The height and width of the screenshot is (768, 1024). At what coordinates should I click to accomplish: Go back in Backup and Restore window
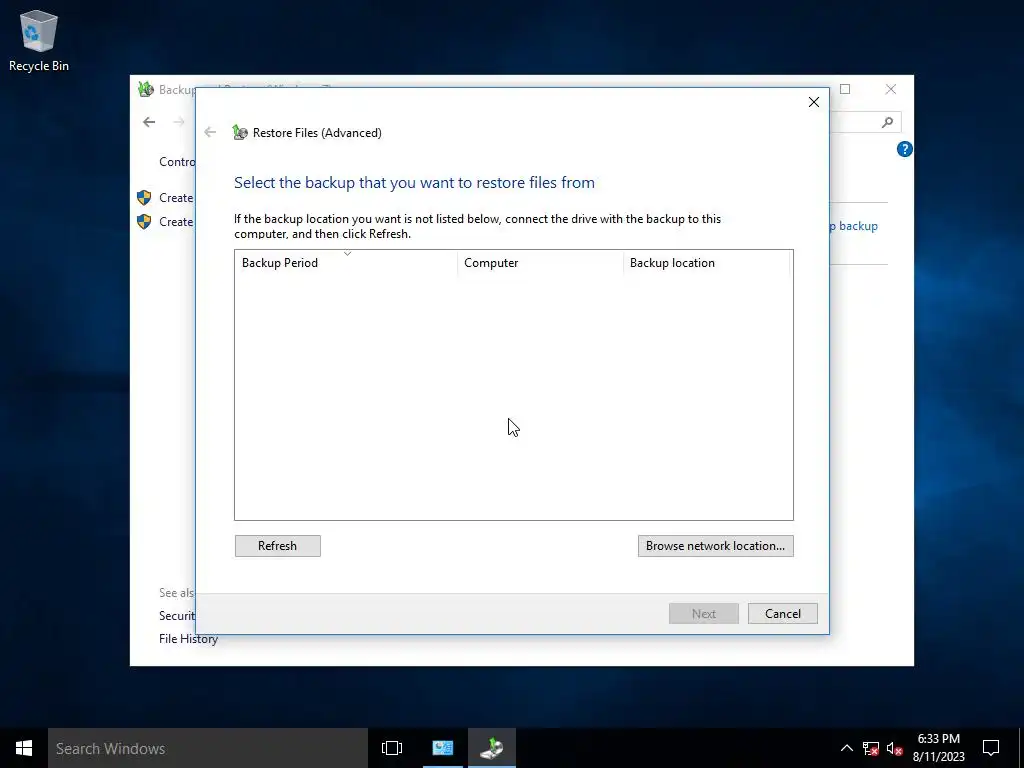(x=149, y=122)
